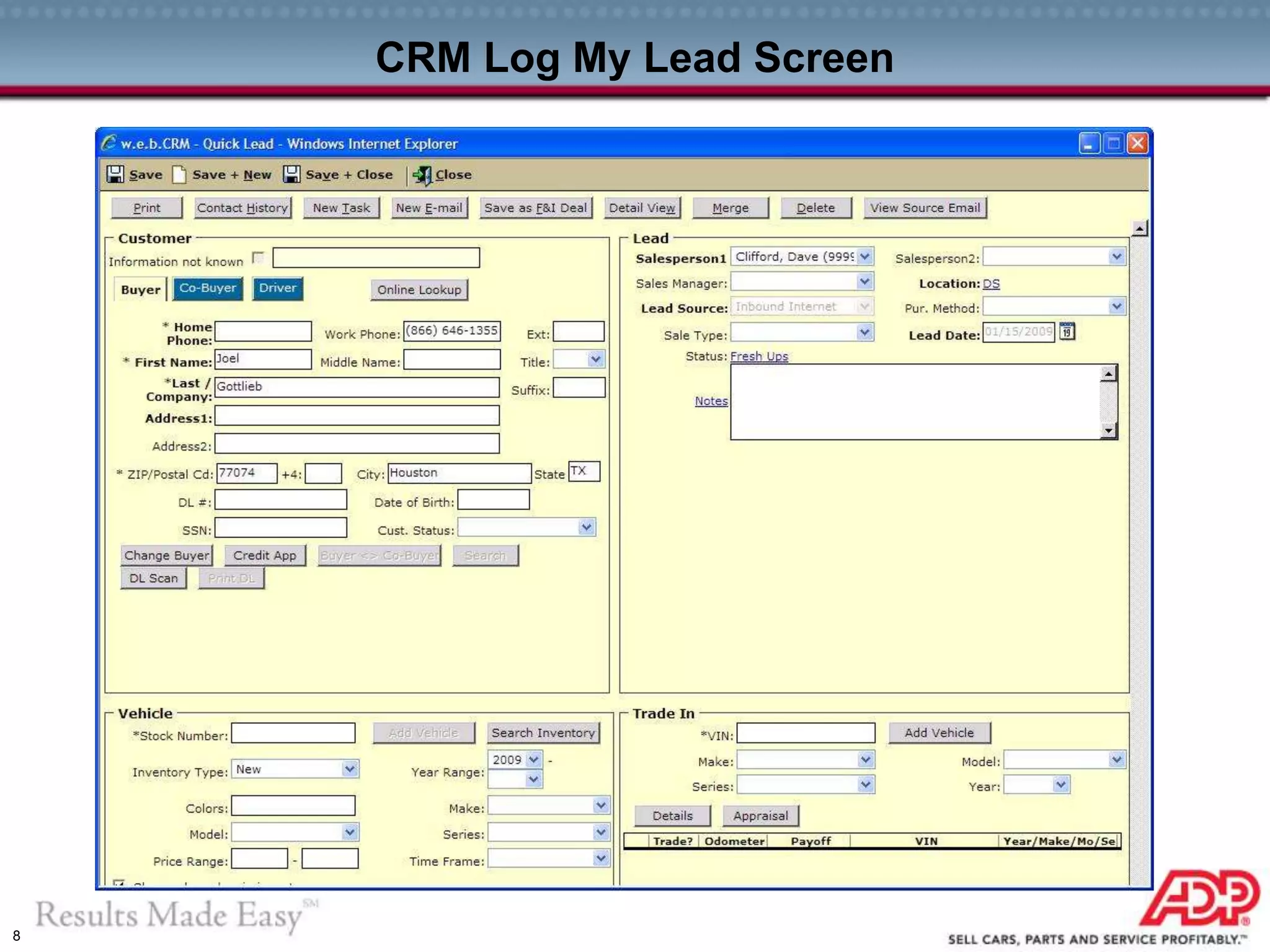Toggle the Information not known checkbox
Image resolution: width=1270 pixels, height=952 pixels.
(x=259, y=258)
